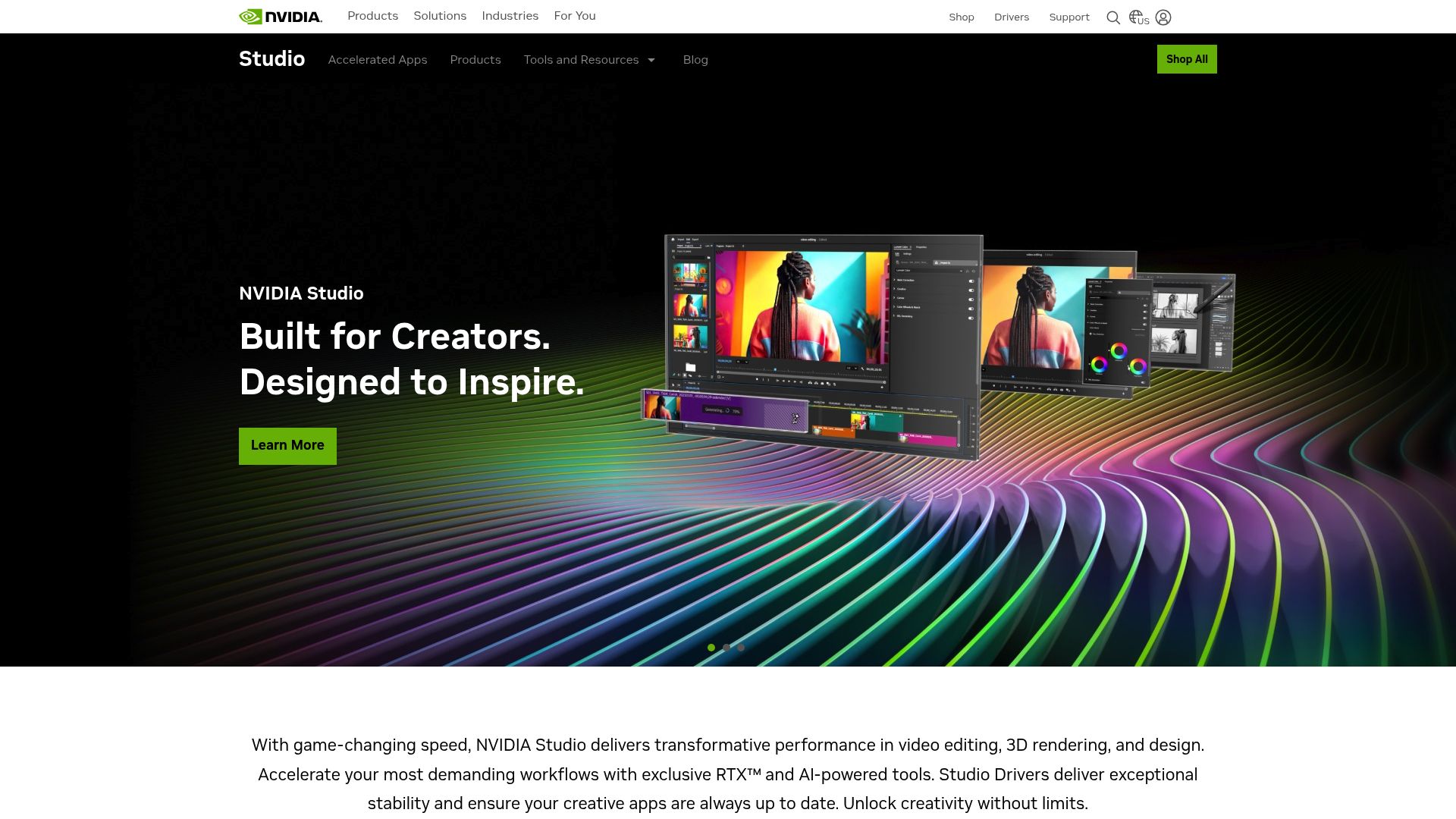Screen dimensions: 1456x819
Task: Select the second carousel indicator dot
Action: click(x=726, y=648)
